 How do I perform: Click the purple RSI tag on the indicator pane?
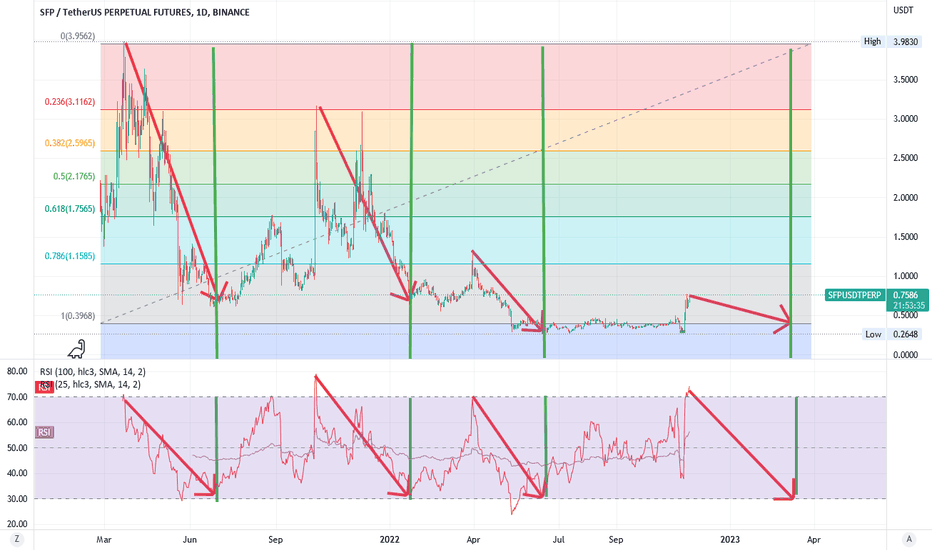coord(45,432)
